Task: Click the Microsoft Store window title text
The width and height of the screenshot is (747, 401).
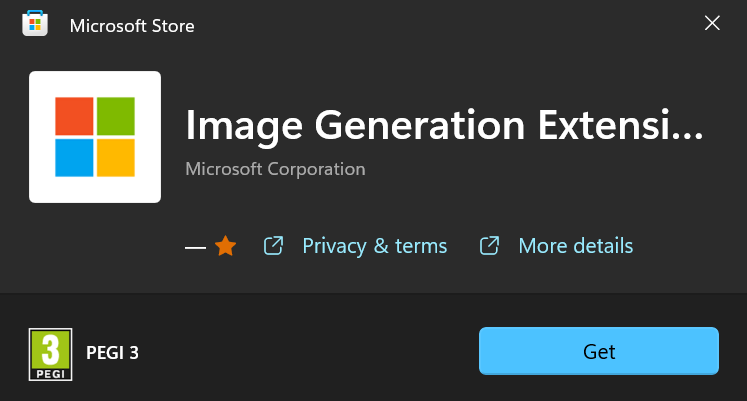Action: click(x=132, y=26)
